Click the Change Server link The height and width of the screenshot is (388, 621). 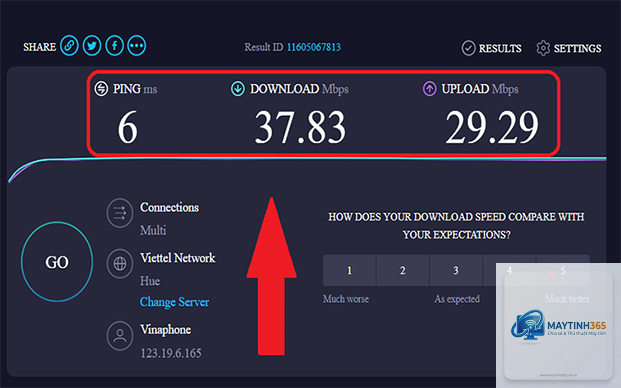click(x=174, y=302)
